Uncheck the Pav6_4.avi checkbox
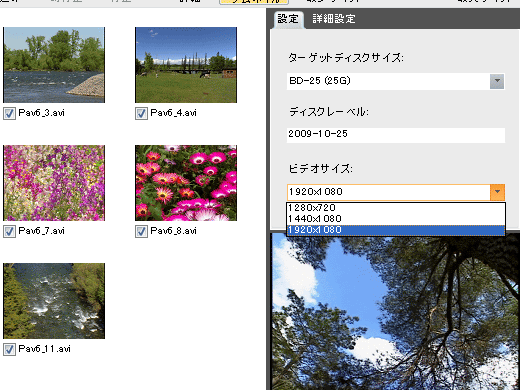Image resolution: width=520 pixels, height=390 pixels. (x=141, y=114)
